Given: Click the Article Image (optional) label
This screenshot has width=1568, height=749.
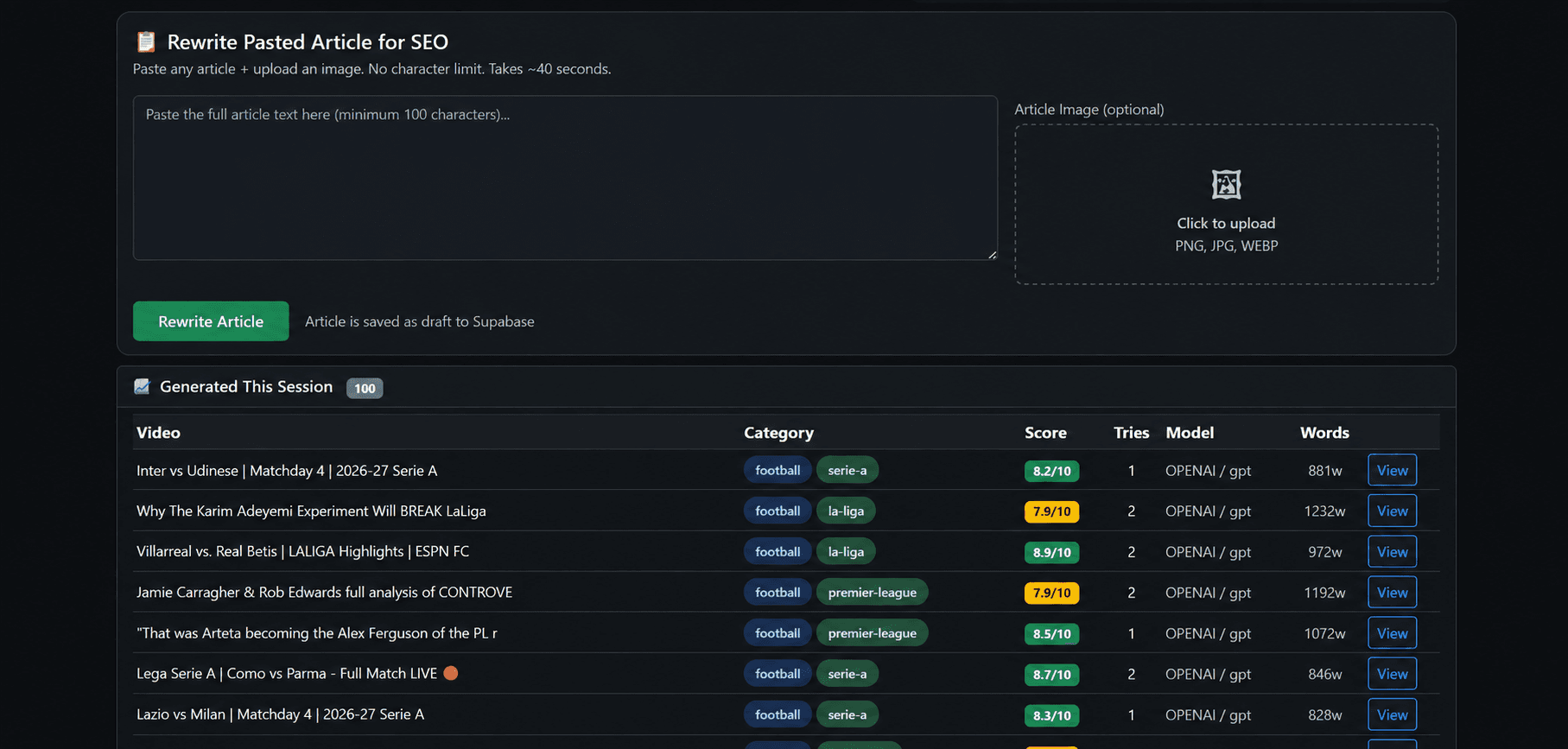Looking at the screenshot, I should pyautogui.click(x=1089, y=110).
